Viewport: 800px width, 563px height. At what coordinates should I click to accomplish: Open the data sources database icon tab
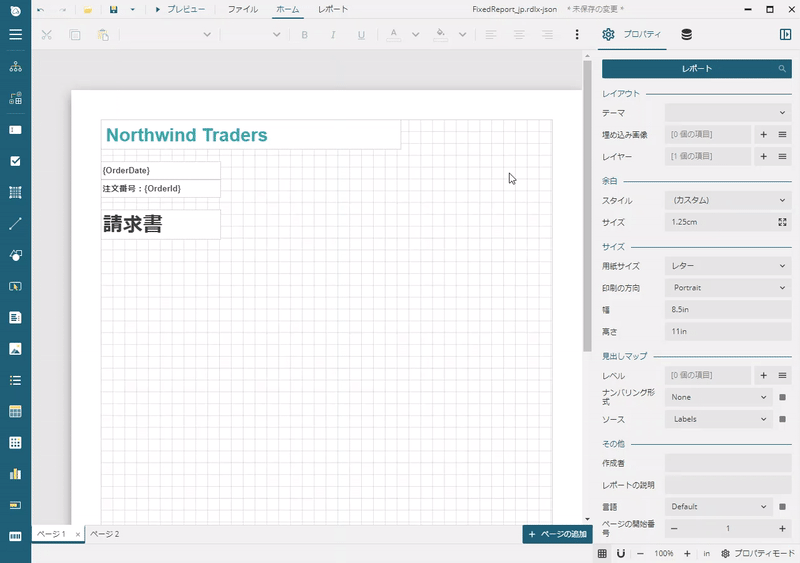[x=686, y=35]
